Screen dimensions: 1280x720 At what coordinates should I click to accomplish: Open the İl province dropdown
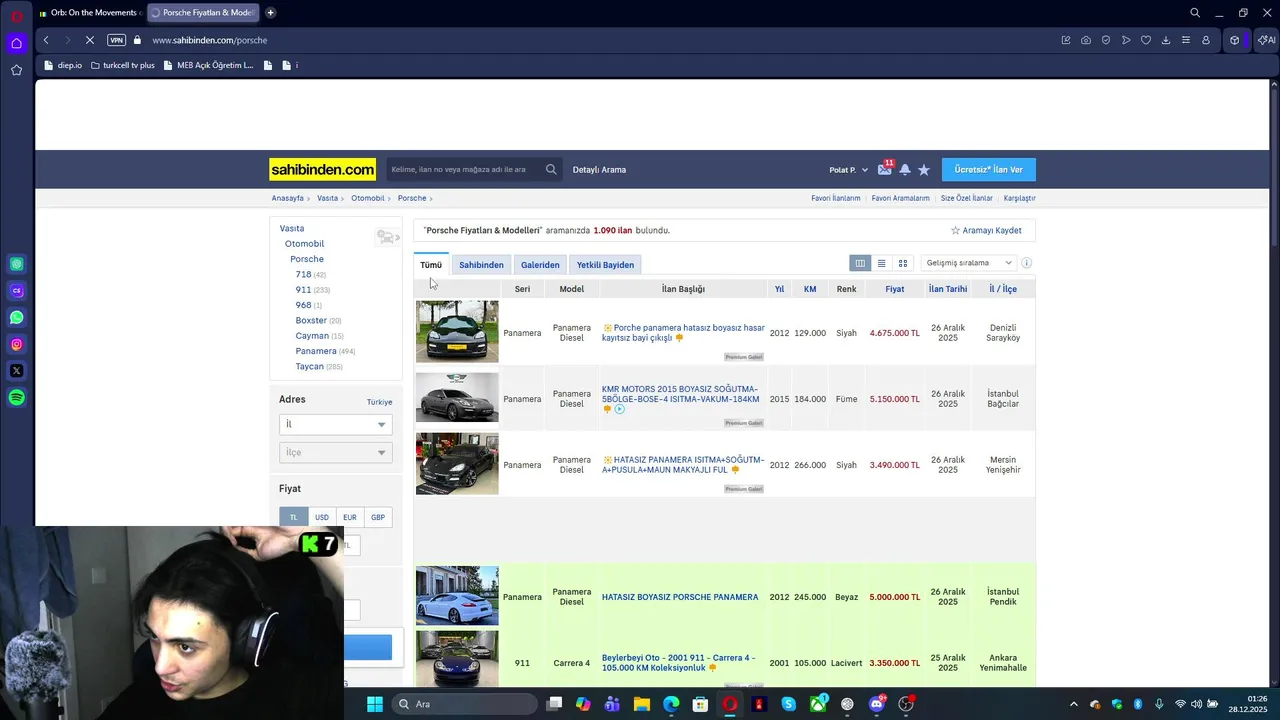tap(335, 424)
